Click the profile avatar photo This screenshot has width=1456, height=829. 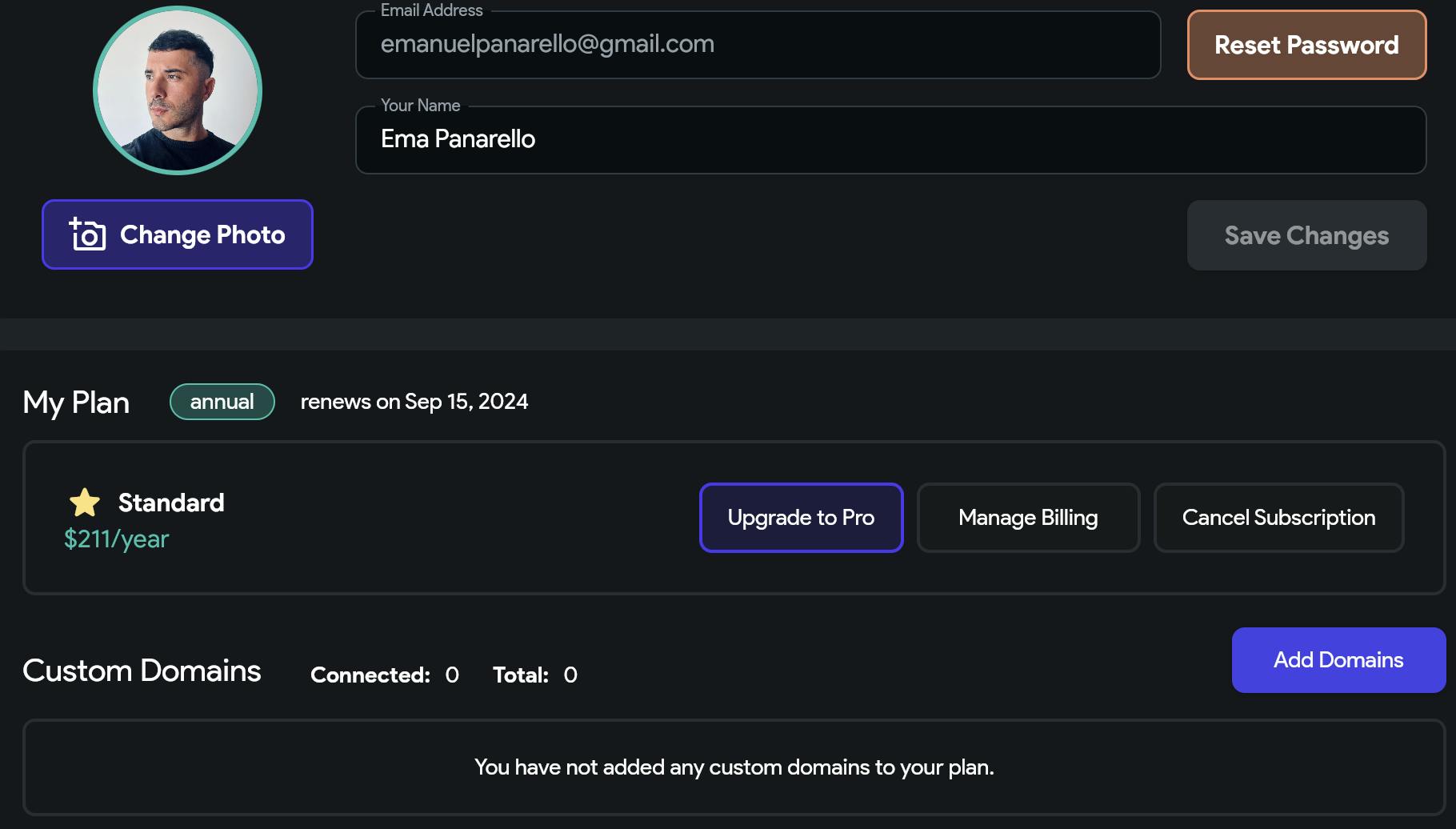(178, 90)
